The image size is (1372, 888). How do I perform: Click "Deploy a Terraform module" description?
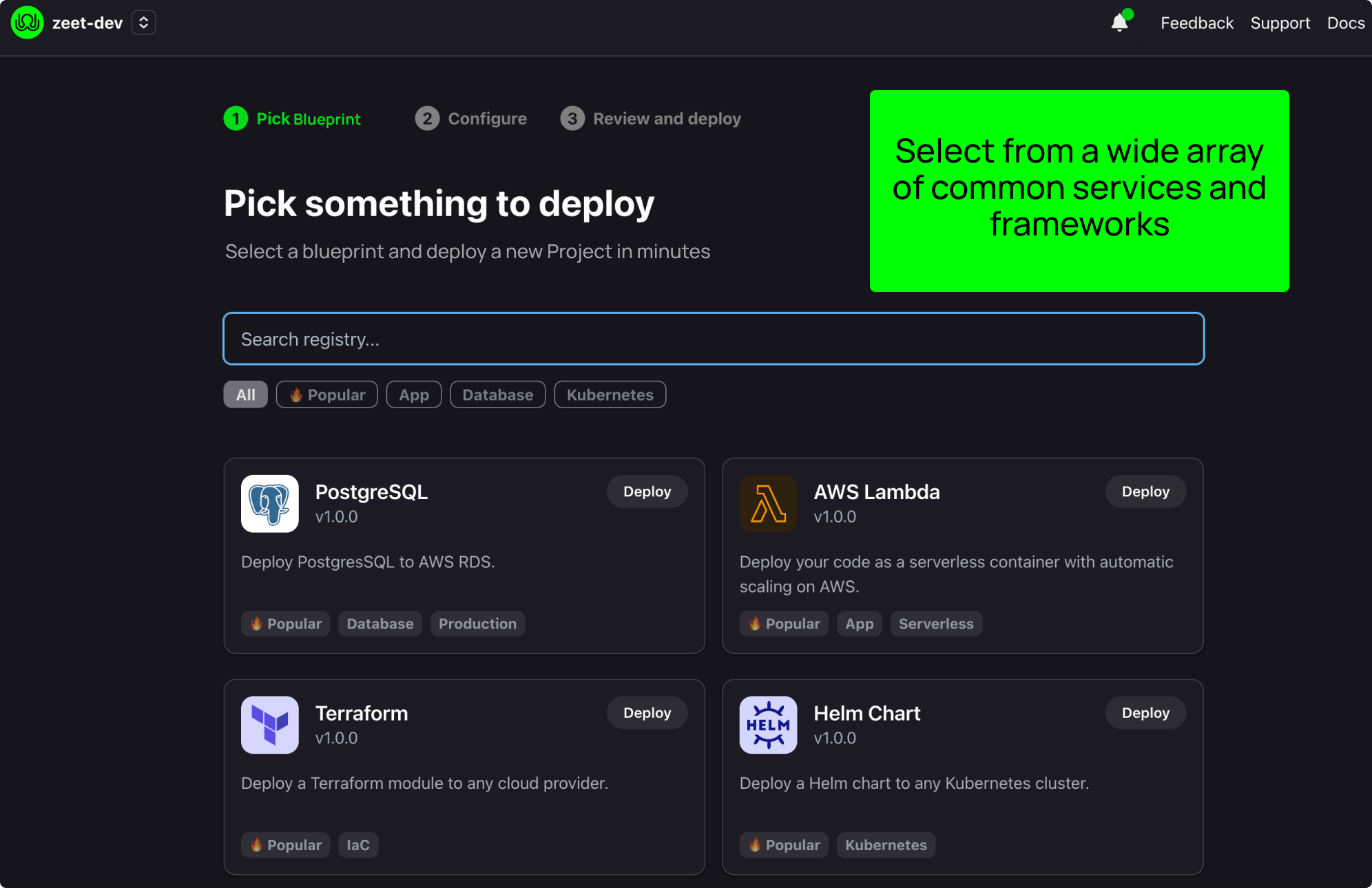425,783
